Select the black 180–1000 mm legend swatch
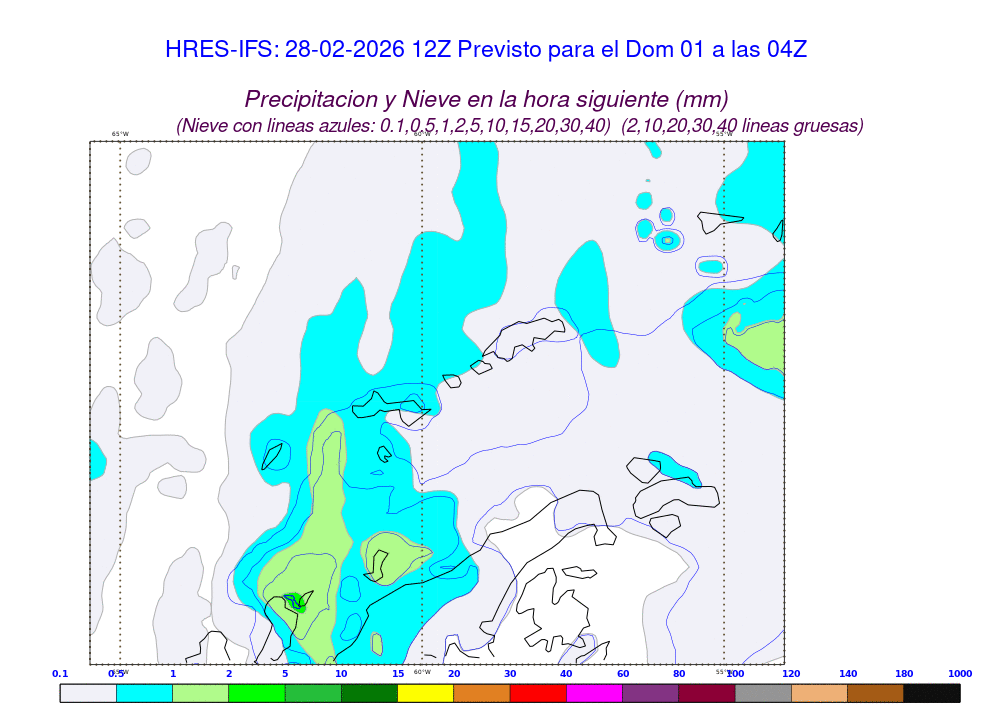Screen dimensions: 1000x707 (x=931, y=692)
